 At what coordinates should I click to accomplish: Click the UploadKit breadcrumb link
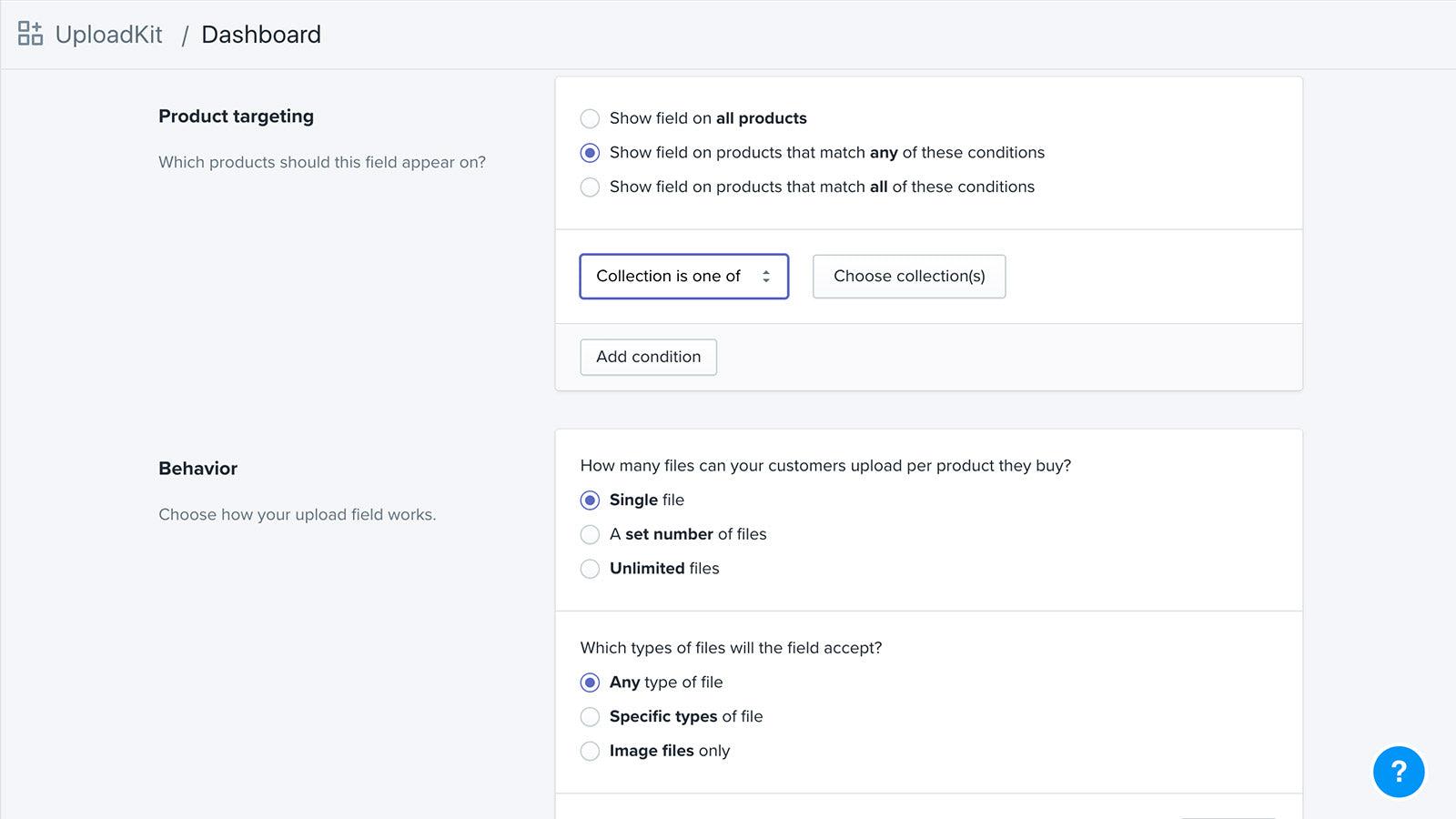[x=109, y=35]
